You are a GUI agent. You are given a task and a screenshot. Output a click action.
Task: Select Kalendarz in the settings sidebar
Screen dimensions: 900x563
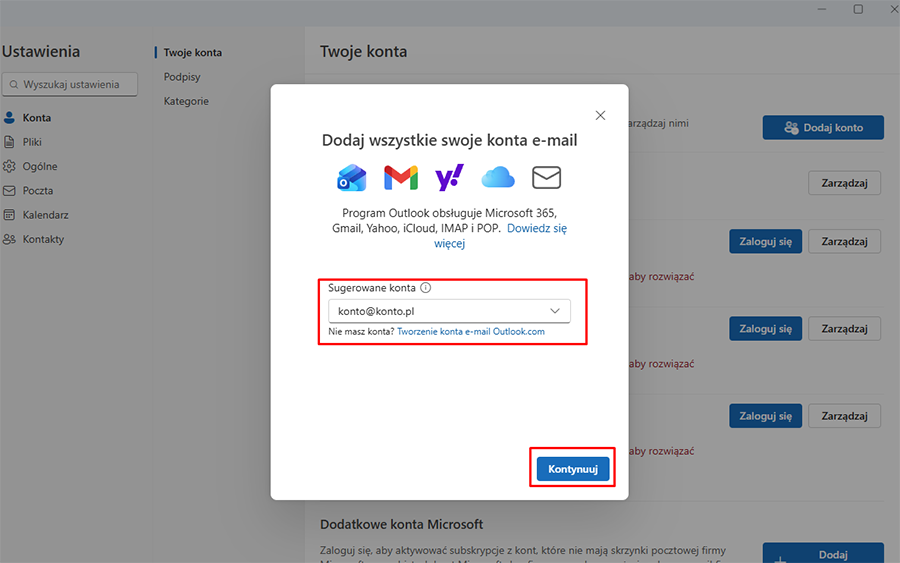click(45, 215)
